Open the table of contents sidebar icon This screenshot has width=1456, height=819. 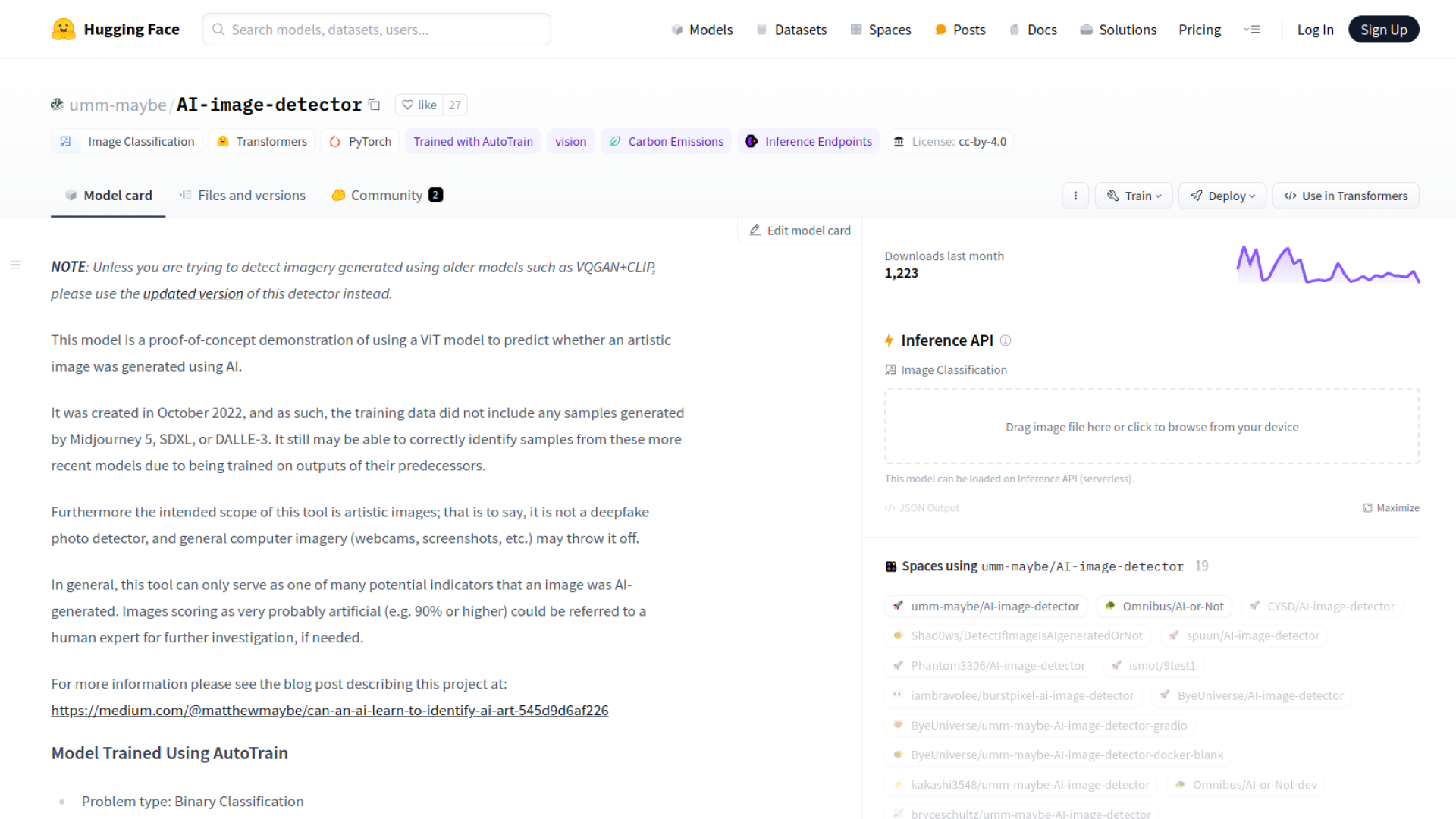pyautogui.click(x=15, y=265)
